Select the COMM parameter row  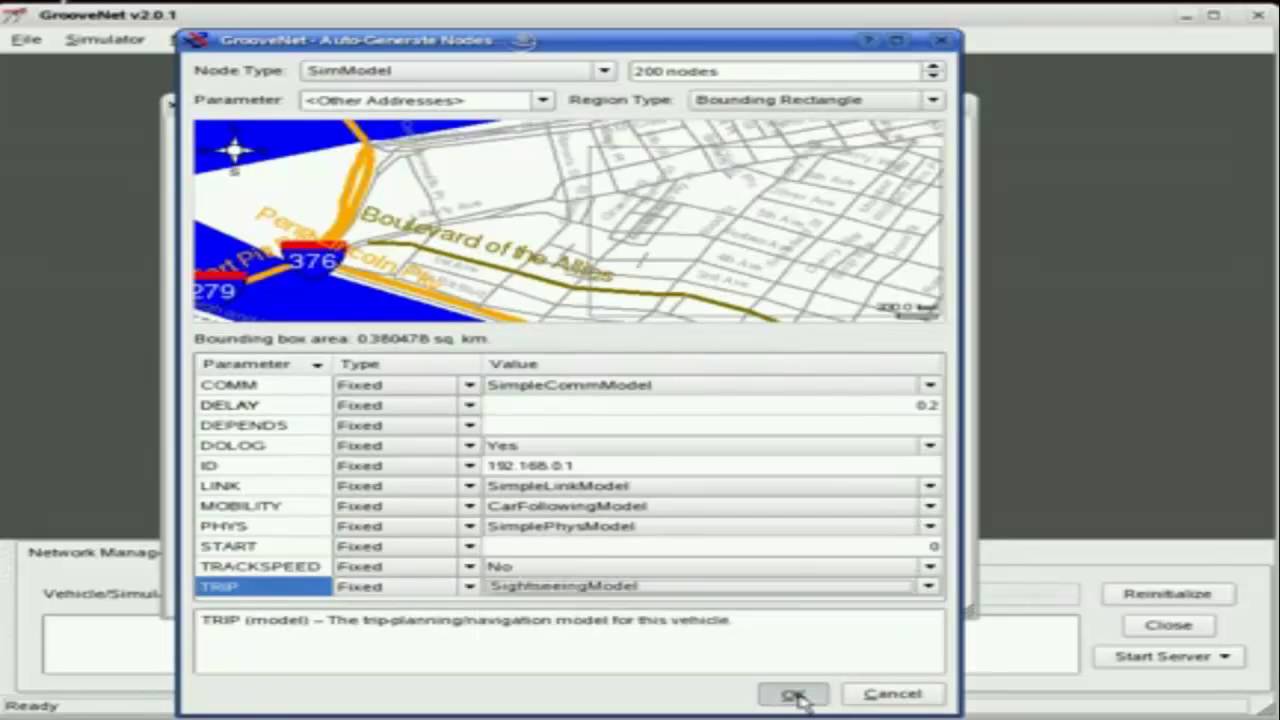coord(263,385)
